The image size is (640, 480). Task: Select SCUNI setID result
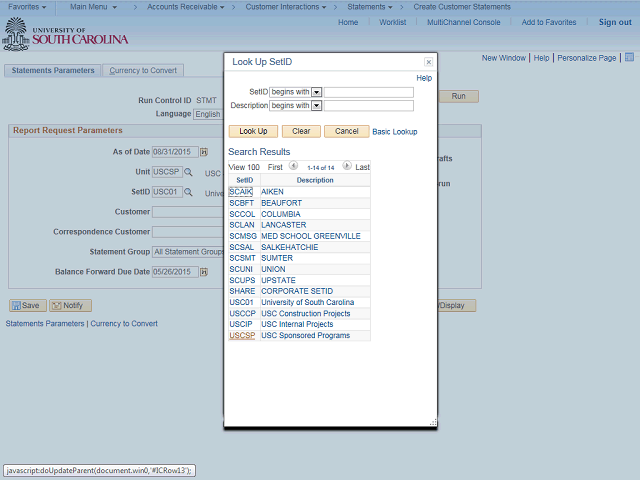[241, 269]
